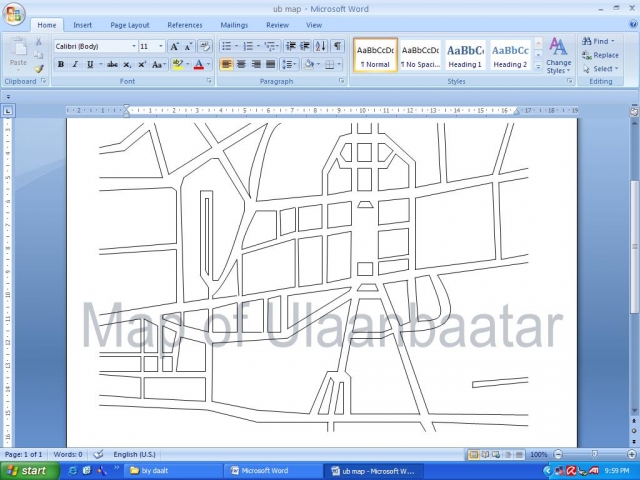640x480 pixels.
Task: Click the Windows start button
Action: coord(29,471)
